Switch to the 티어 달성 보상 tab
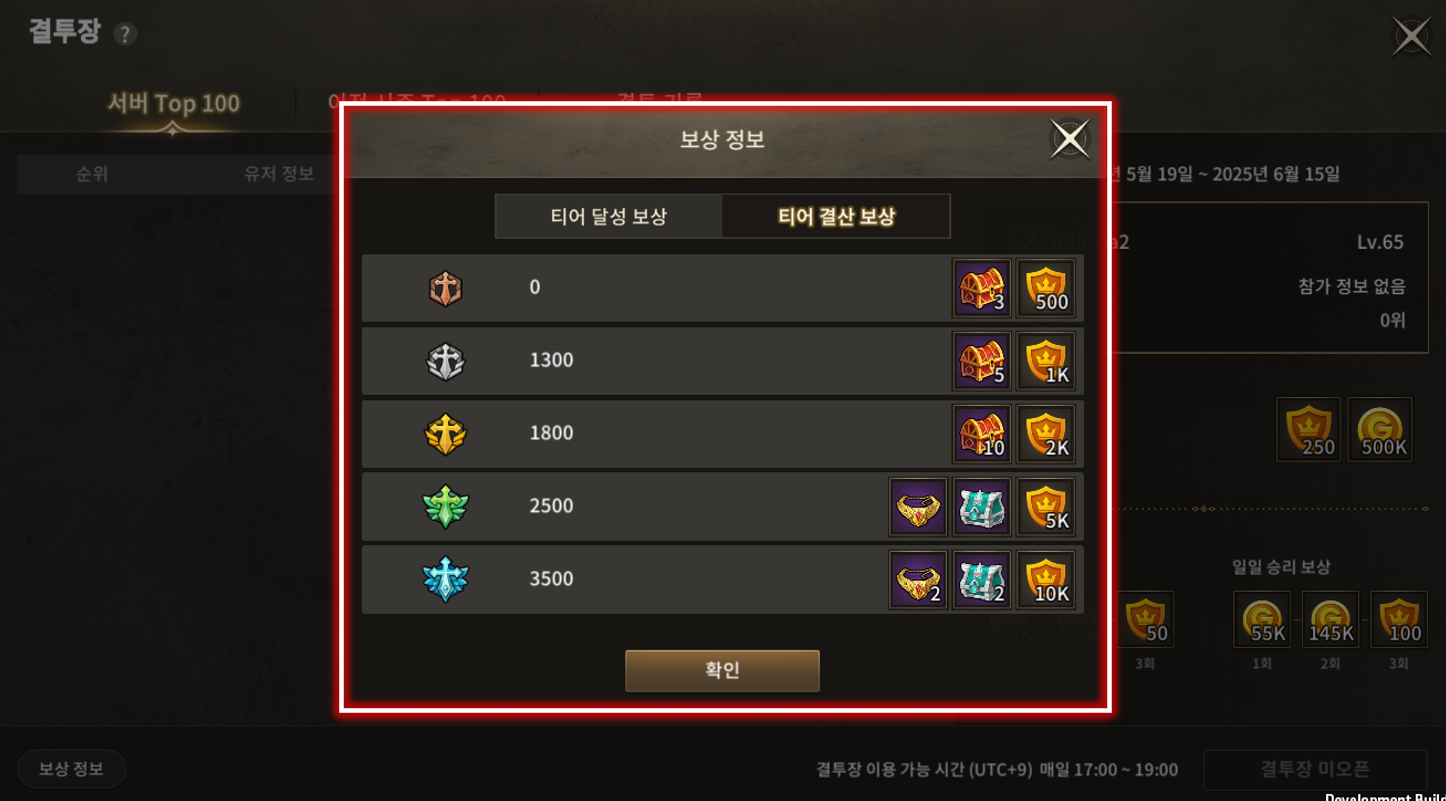 coord(609,216)
